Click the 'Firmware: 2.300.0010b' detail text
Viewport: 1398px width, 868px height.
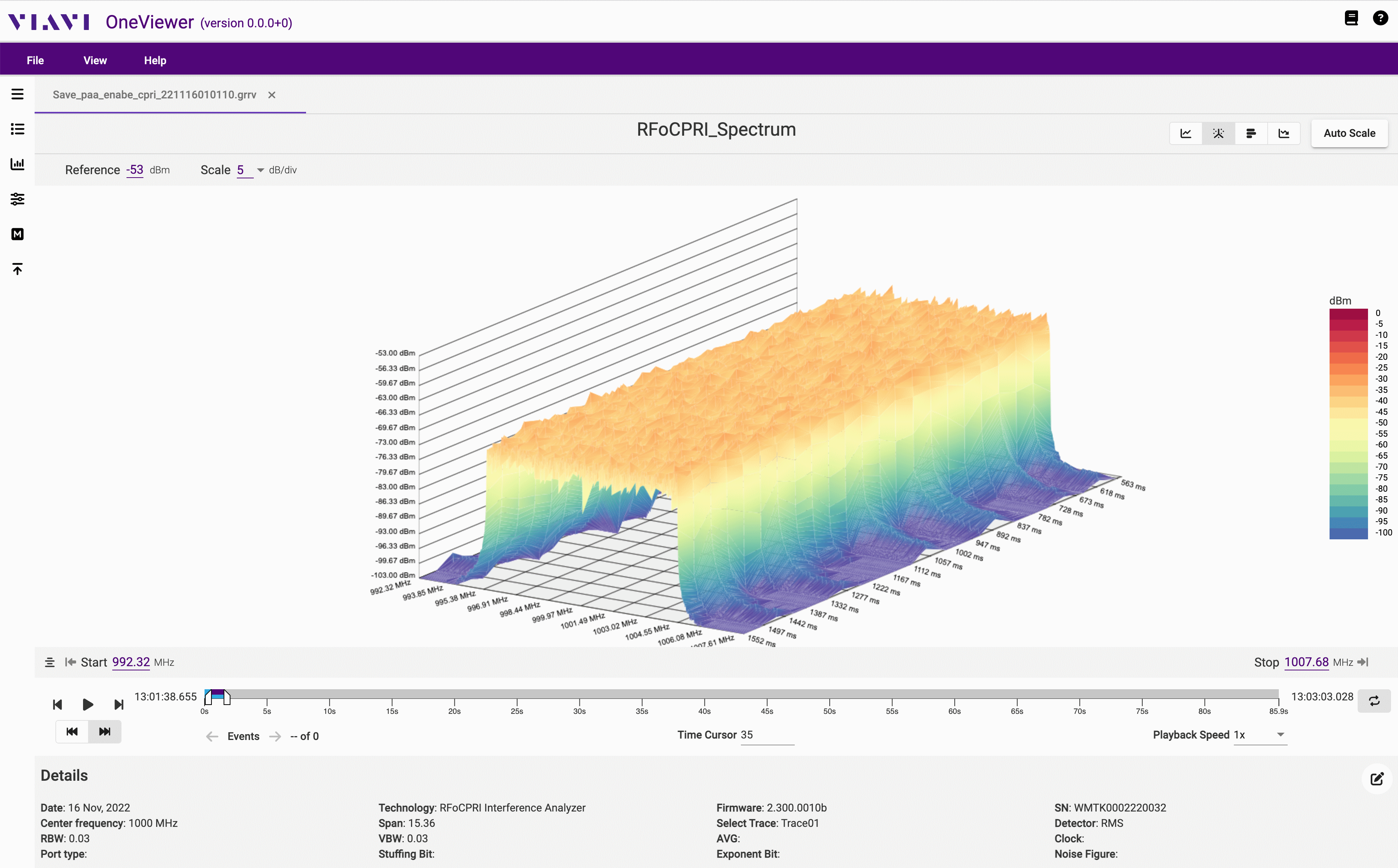pyautogui.click(x=771, y=808)
